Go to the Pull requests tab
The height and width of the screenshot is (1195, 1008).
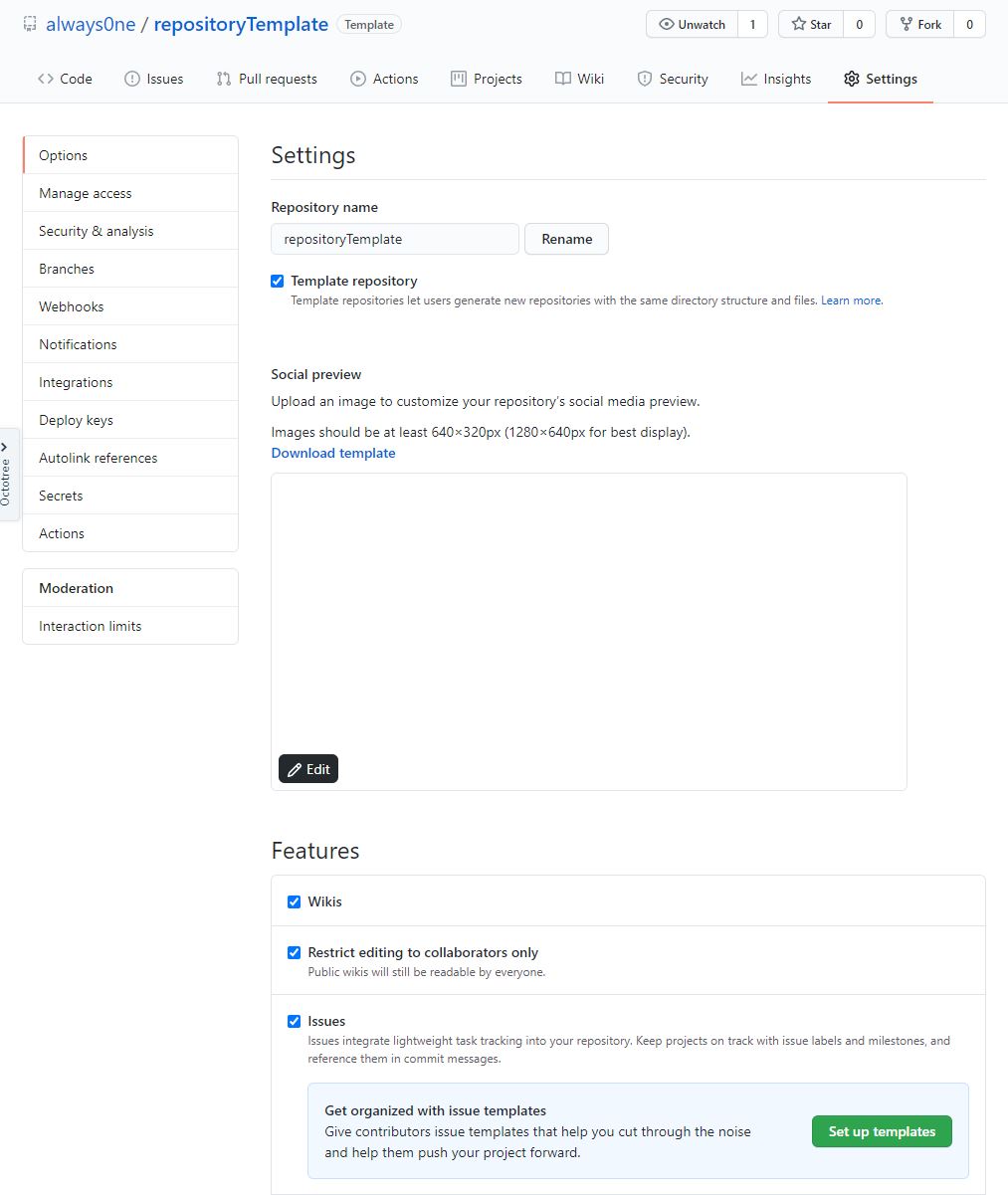tap(267, 79)
